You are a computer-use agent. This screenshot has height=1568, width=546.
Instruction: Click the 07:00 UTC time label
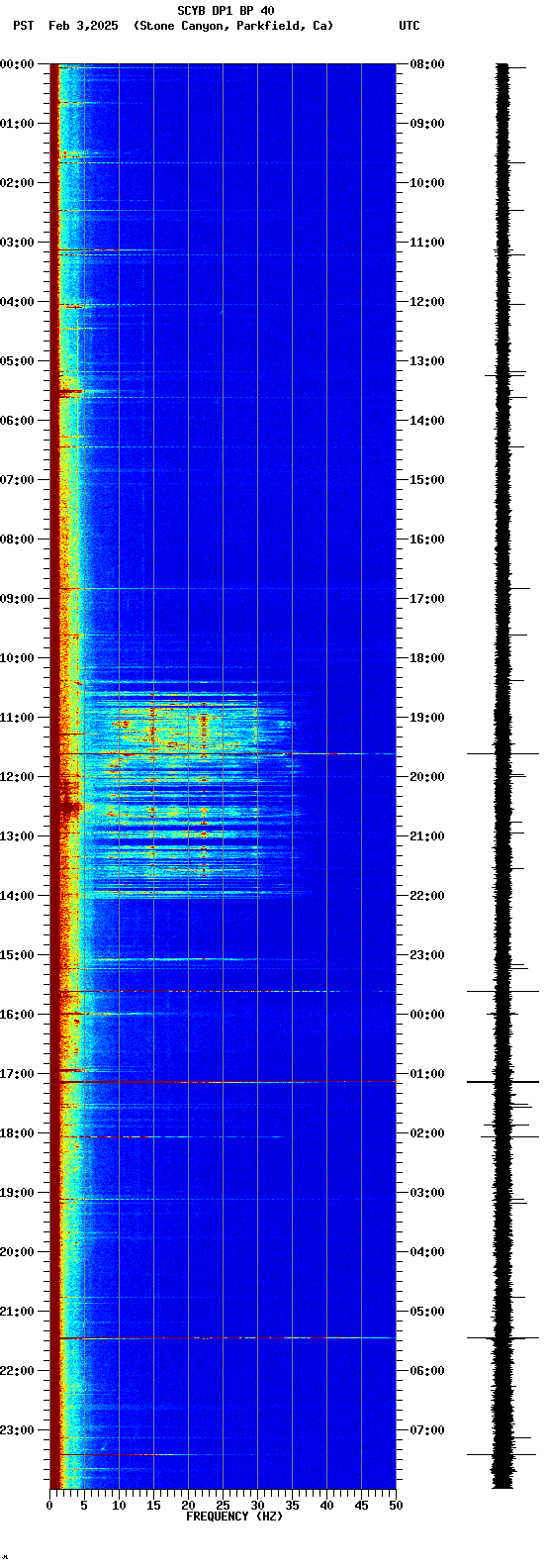tap(427, 1430)
